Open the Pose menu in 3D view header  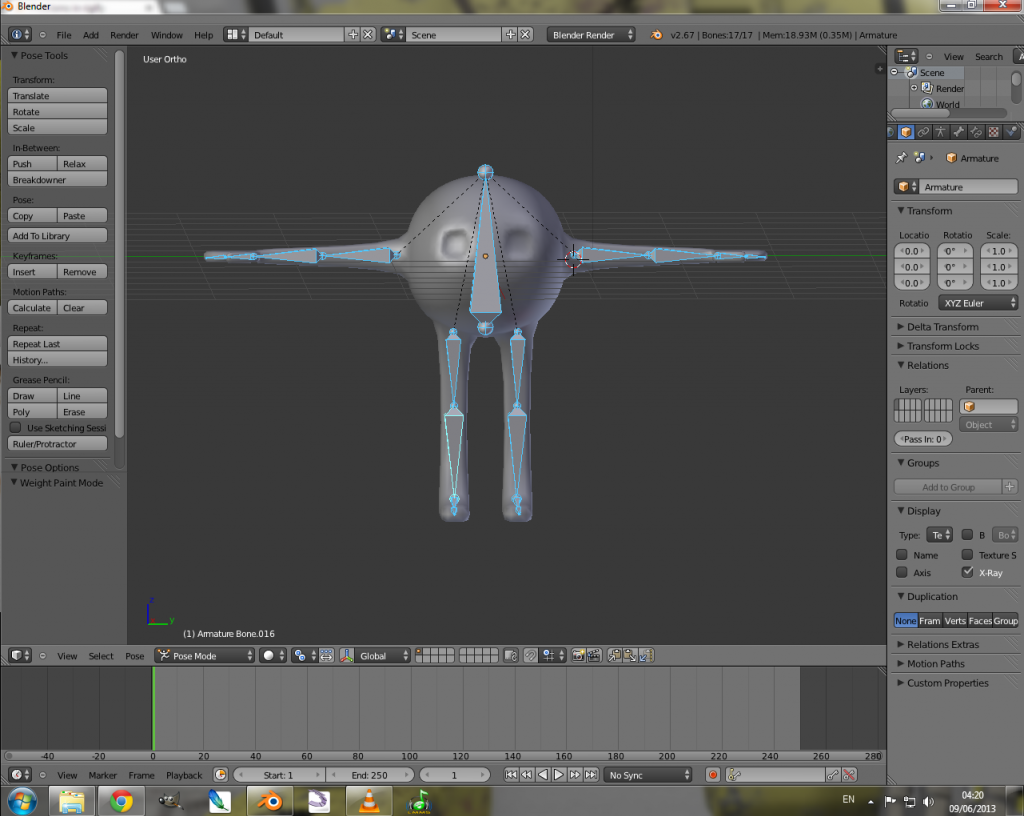[x=135, y=655]
